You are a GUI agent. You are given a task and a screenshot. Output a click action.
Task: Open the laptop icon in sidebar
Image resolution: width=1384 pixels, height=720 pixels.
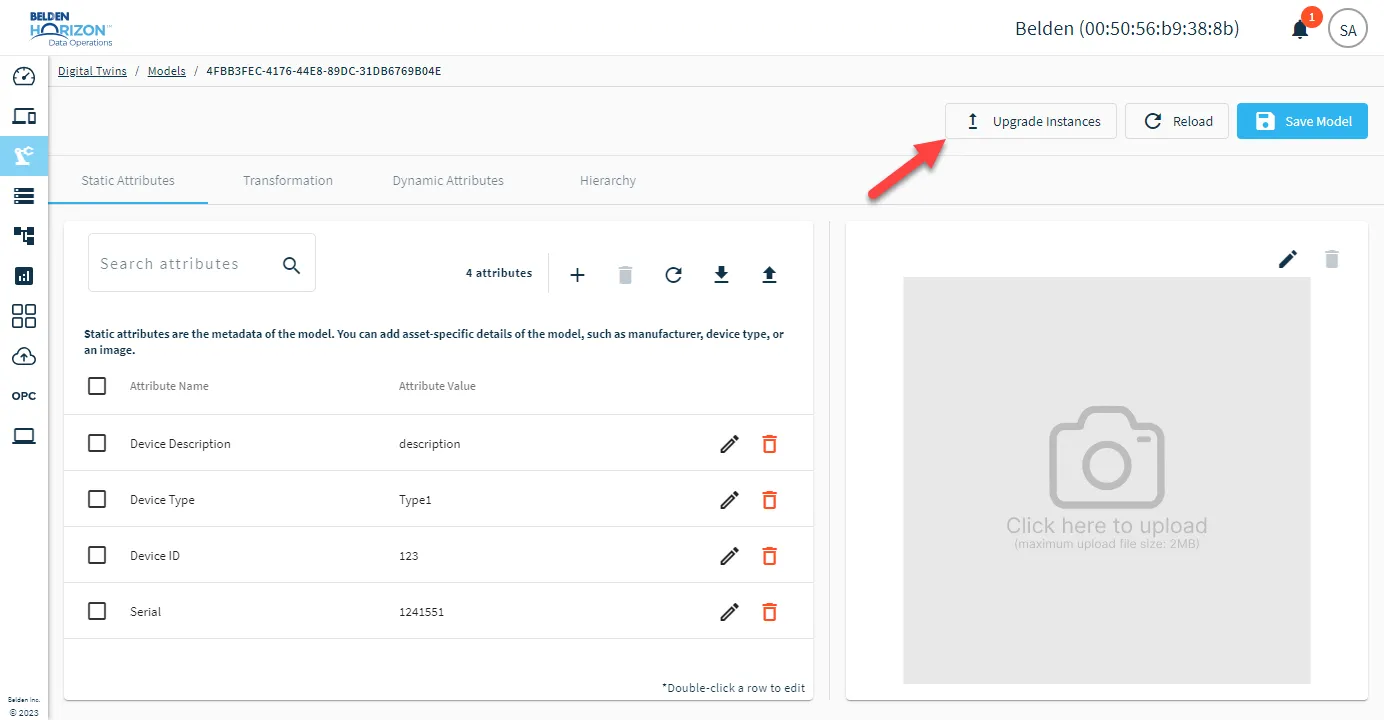tap(24, 436)
